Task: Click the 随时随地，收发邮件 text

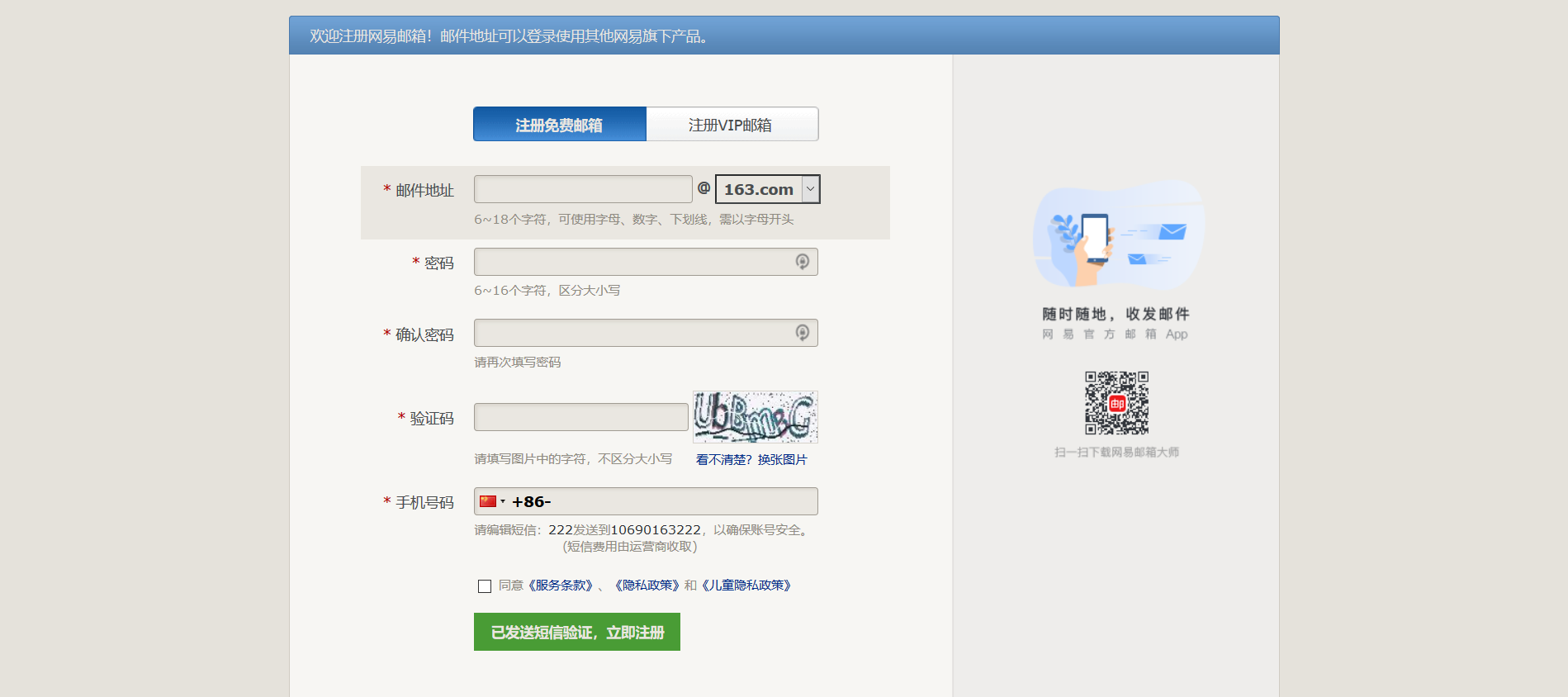Action: (x=1116, y=314)
